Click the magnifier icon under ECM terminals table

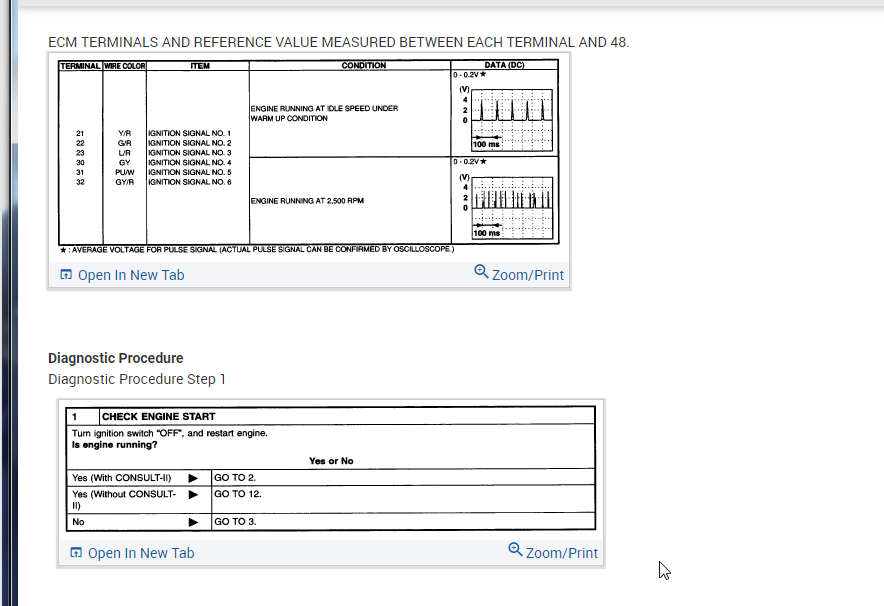481,271
